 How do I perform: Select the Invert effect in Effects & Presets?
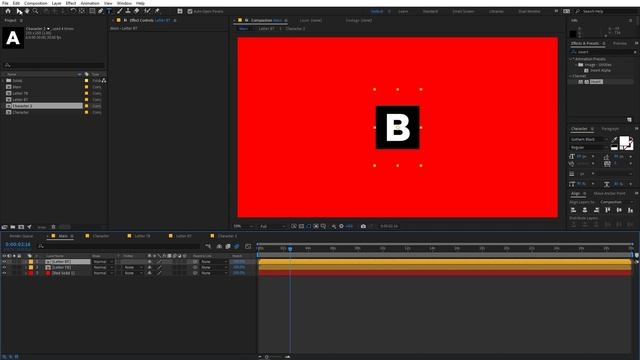[596, 82]
